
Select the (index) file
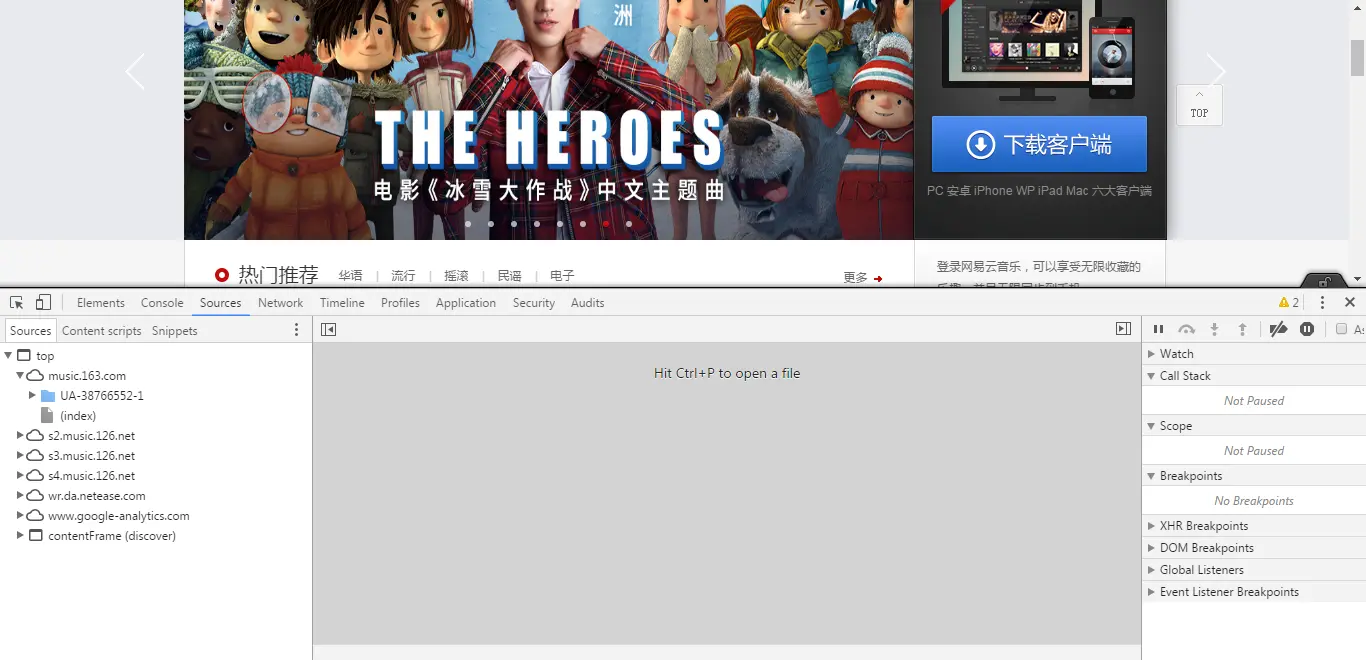(78, 415)
